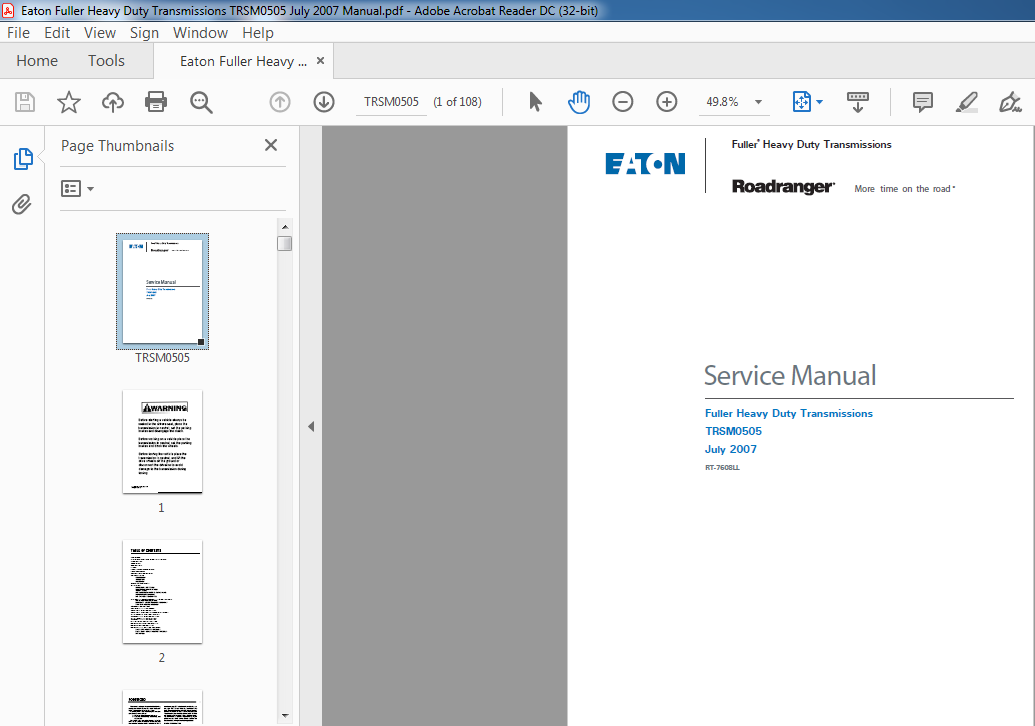Open the Help menu

(257, 33)
